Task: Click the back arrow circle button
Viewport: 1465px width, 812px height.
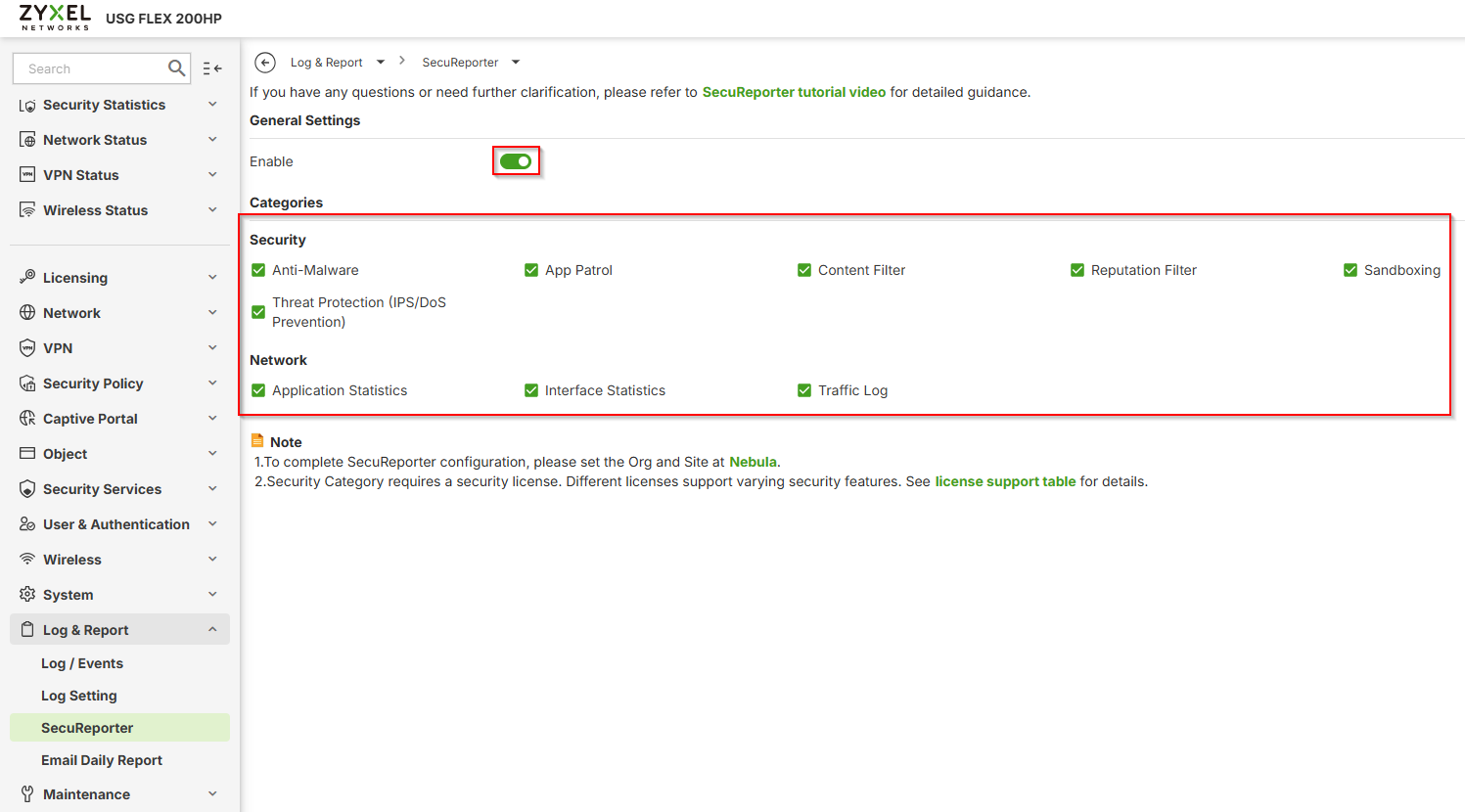Action: coord(264,63)
